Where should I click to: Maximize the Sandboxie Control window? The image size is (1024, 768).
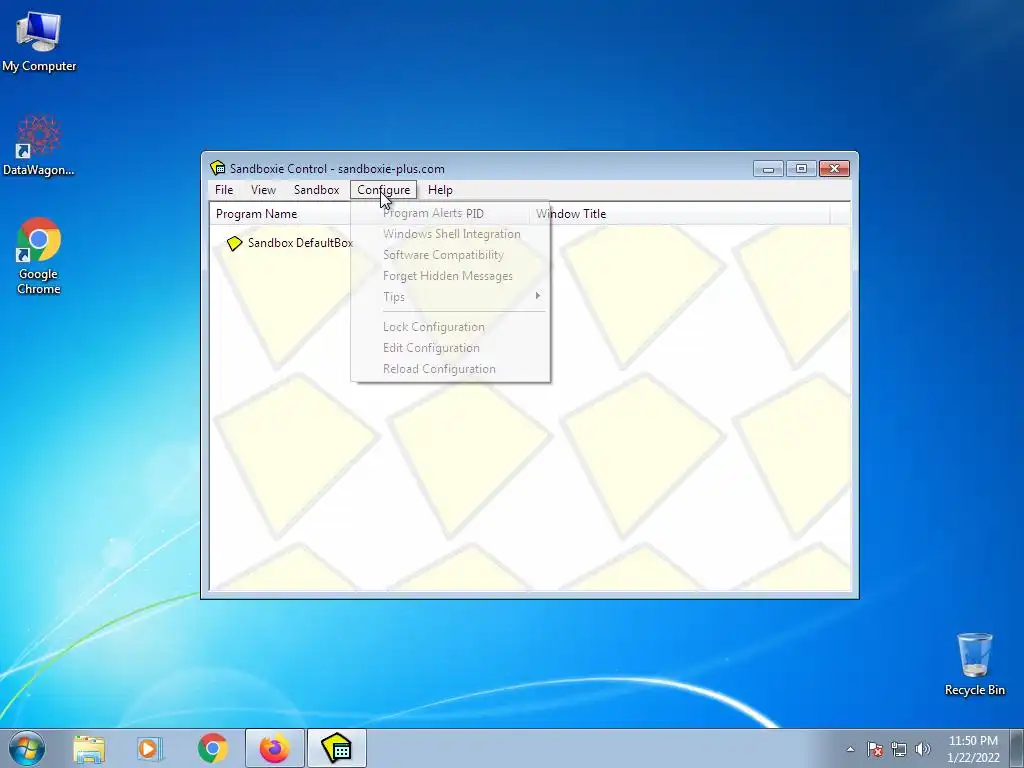(801, 168)
